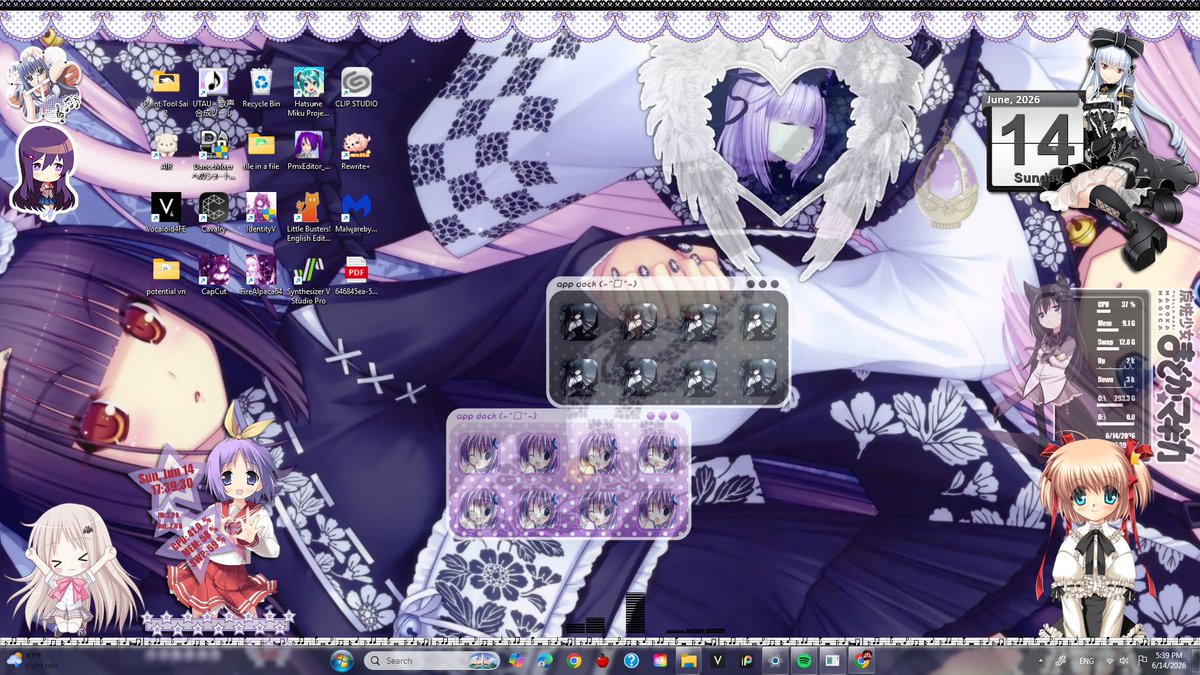Open Microsoft Edge from the taskbar
This screenshot has height=675, width=1200.
[x=544, y=661]
